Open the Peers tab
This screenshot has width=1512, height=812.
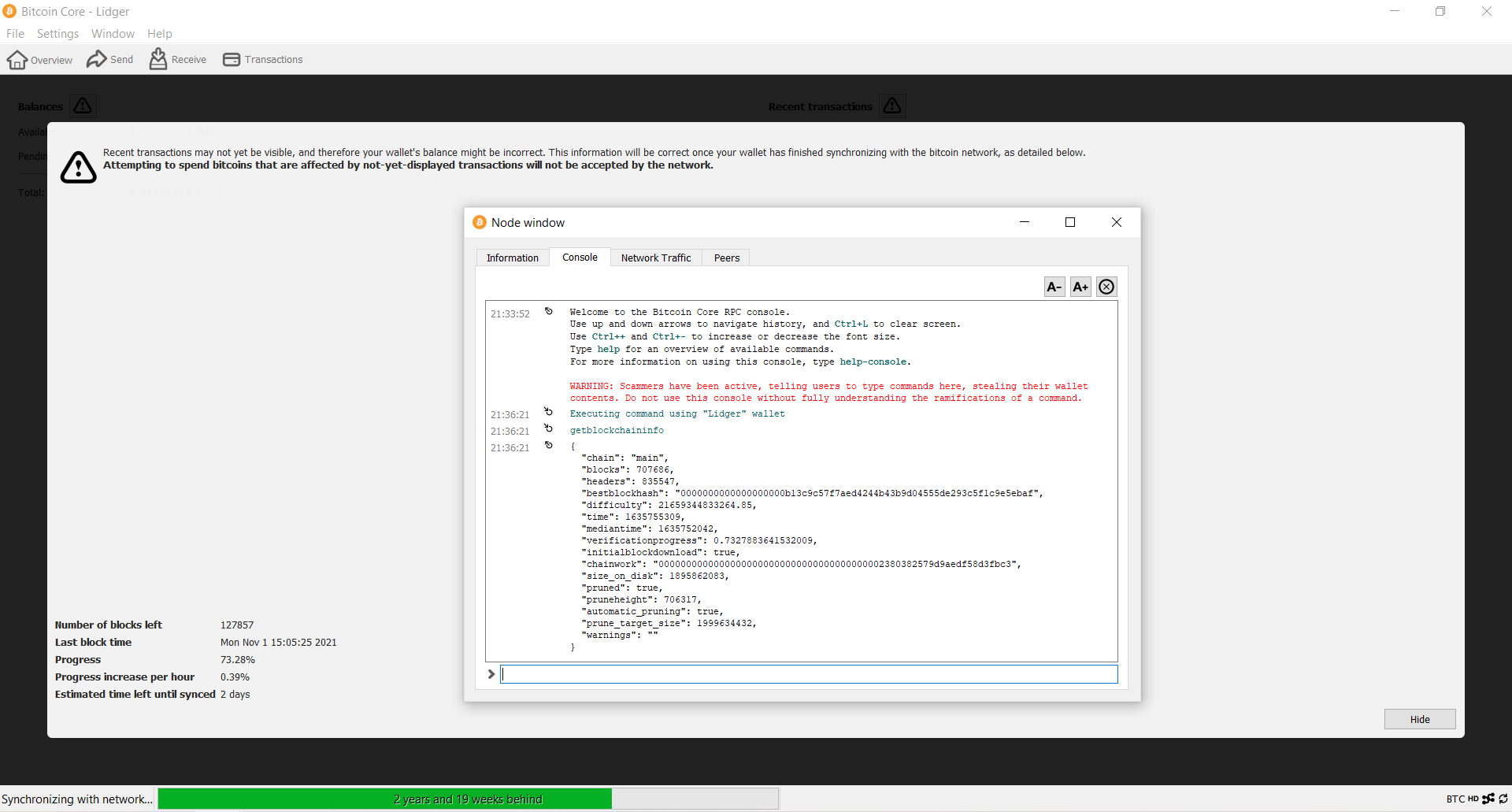click(726, 258)
